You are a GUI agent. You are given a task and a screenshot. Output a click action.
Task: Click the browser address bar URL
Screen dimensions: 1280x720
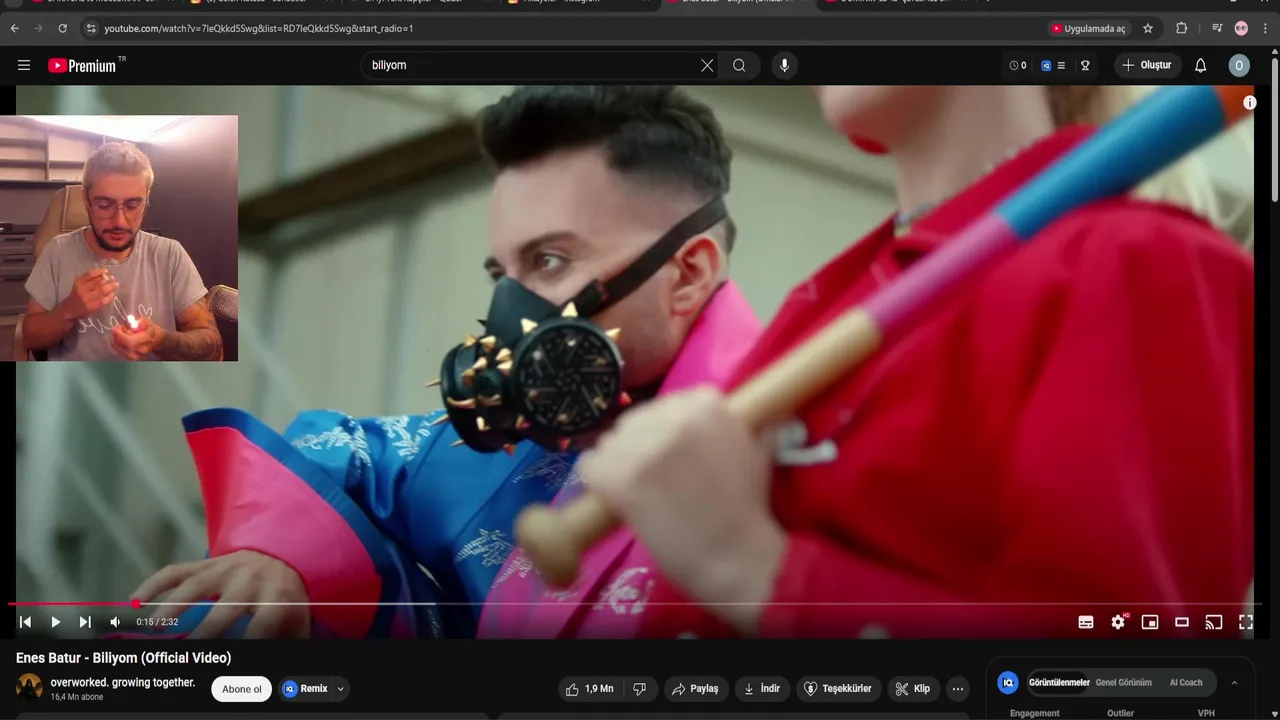click(259, 28)
